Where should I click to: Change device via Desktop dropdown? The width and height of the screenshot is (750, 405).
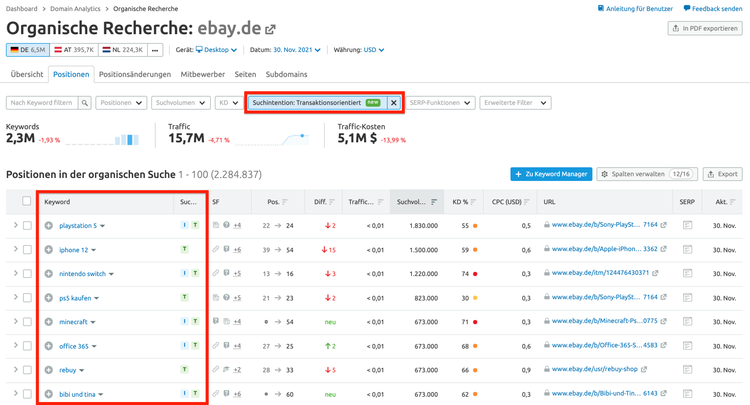(216, 50)
